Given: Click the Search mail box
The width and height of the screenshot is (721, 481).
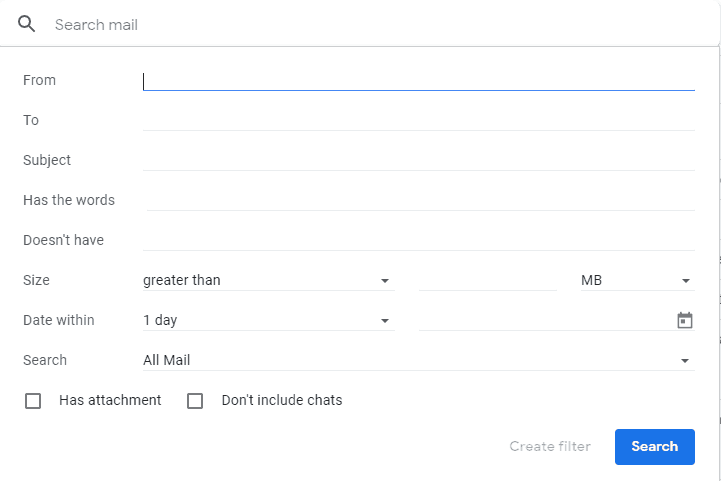Looking at the screenshot, I should pos(380,24).
